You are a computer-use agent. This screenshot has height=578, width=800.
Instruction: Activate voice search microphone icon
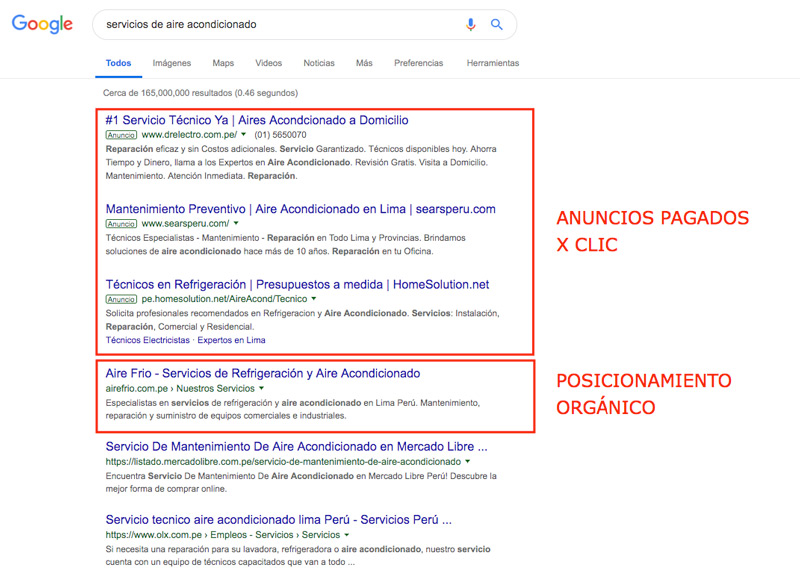[470, 24]
